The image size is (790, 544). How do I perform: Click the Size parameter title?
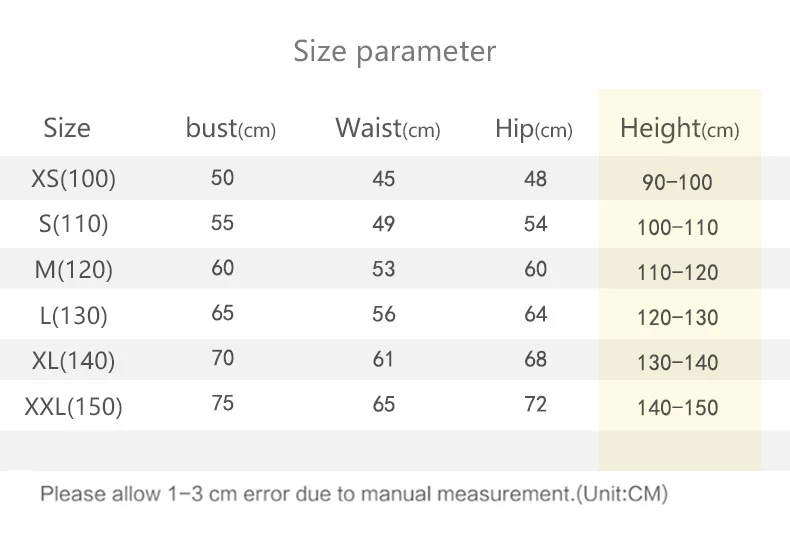[394, 51]
